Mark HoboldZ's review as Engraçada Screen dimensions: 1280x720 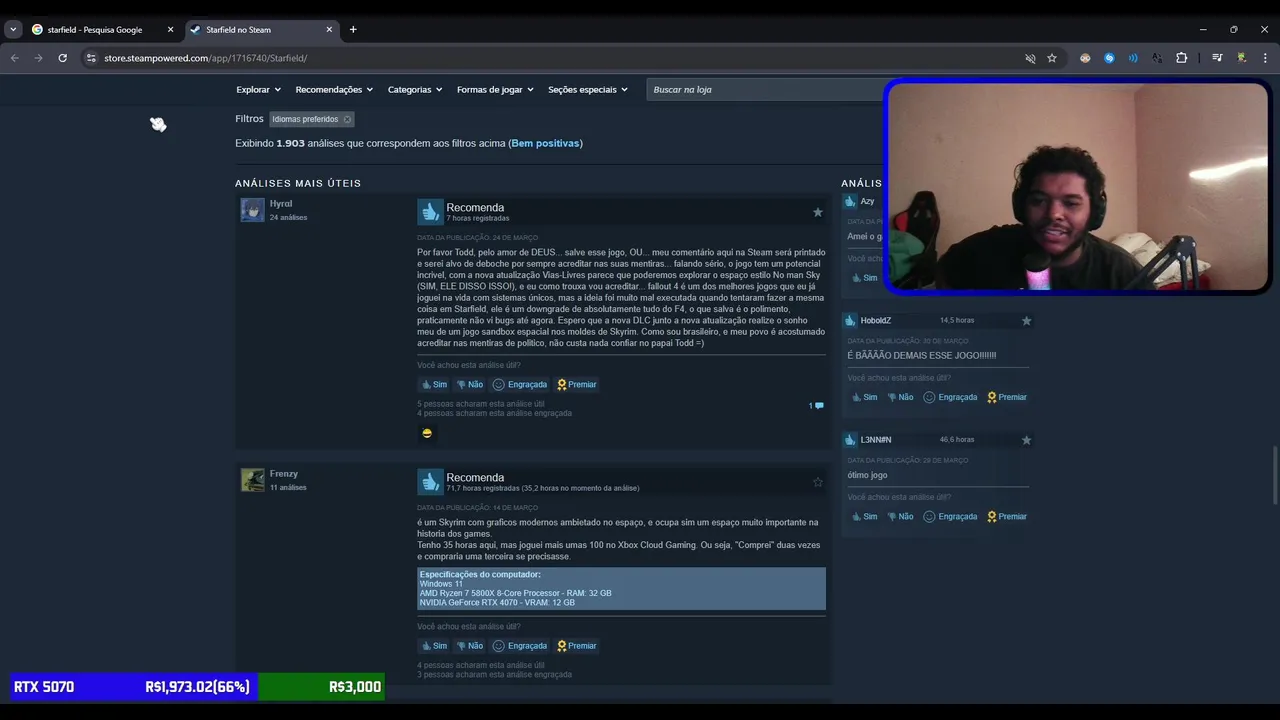(950, 397)
